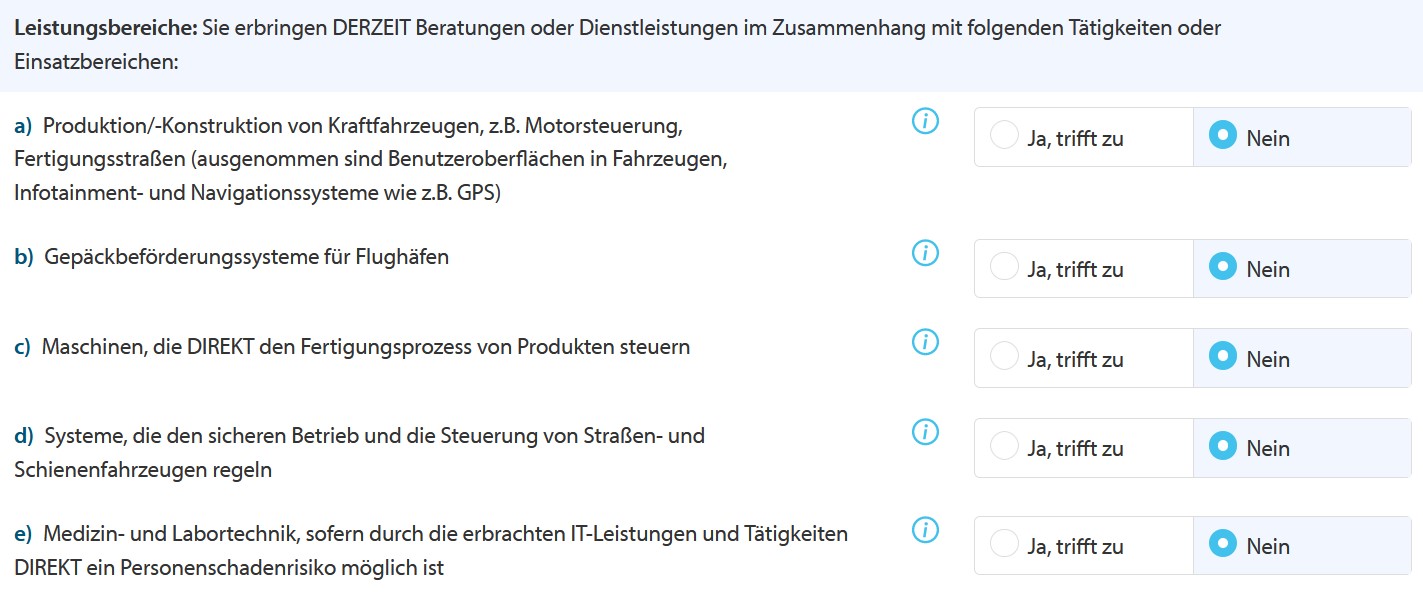Image resolution: width=1423 pixels, height=597 pixels.
Task: Click question c) text about Fertigungsprozess
Action: pyautogui.click(x=365, y=347)
